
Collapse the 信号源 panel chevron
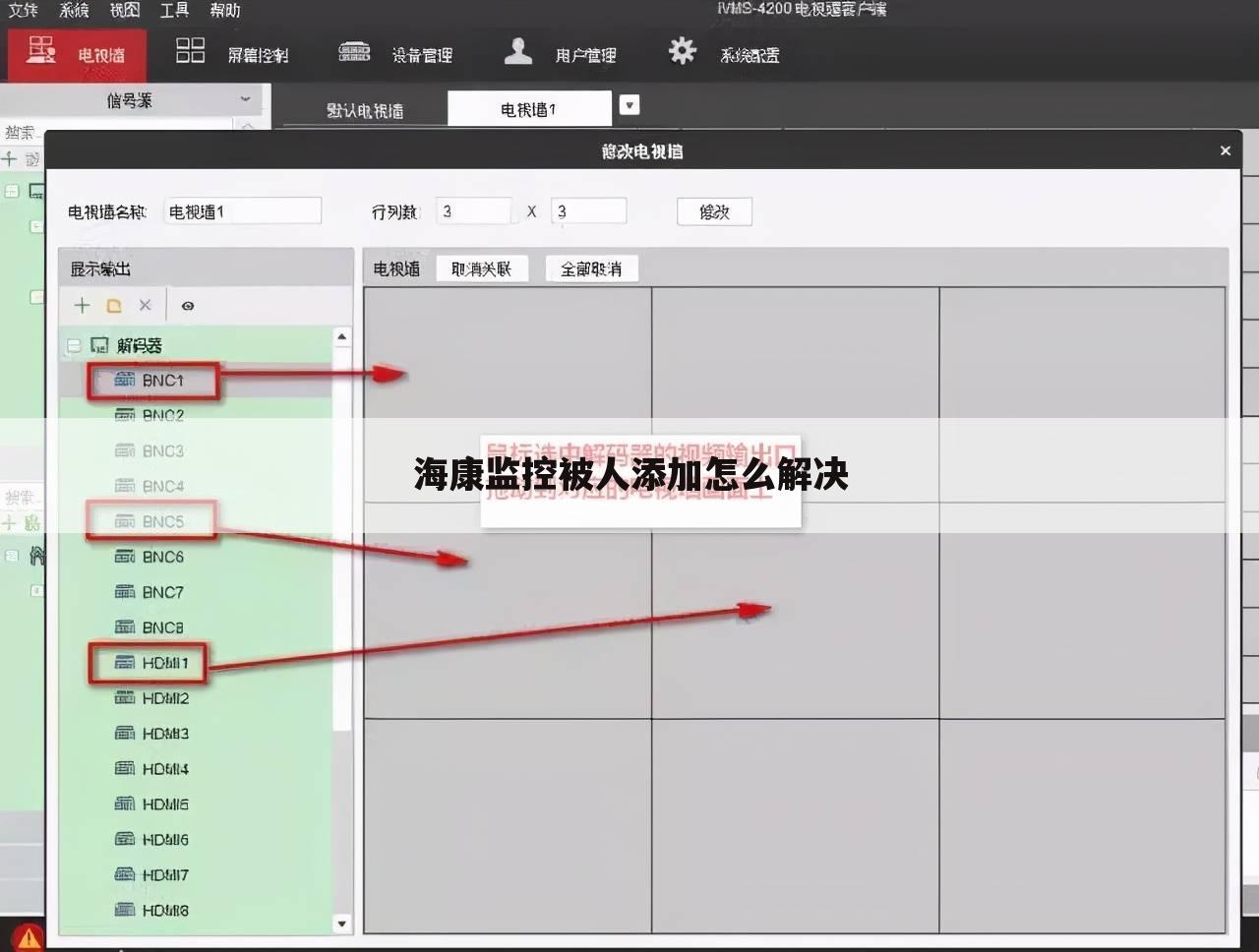point(245,99)
